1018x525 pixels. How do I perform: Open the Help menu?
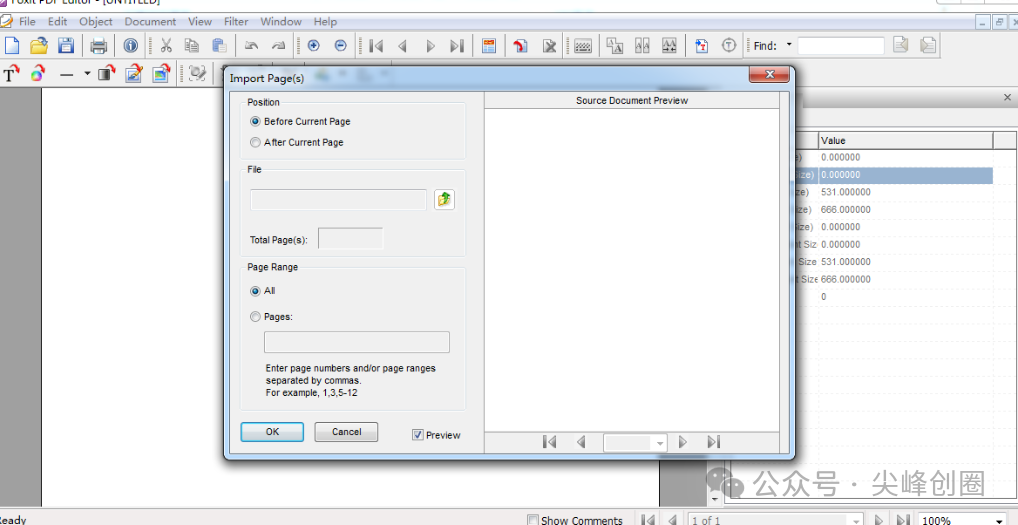point(325,21)
